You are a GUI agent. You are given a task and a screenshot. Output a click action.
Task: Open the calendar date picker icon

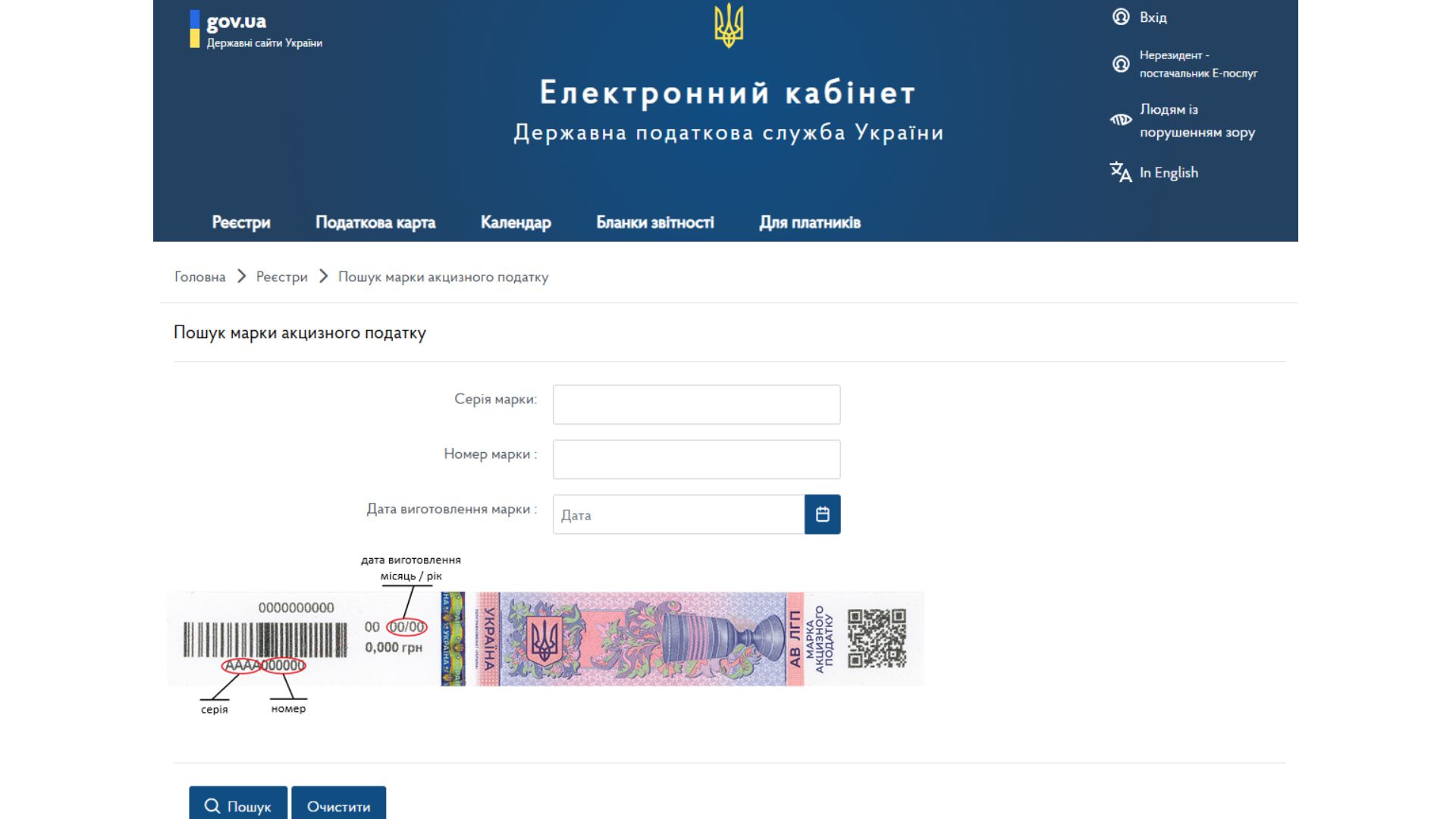click(822, 514)
